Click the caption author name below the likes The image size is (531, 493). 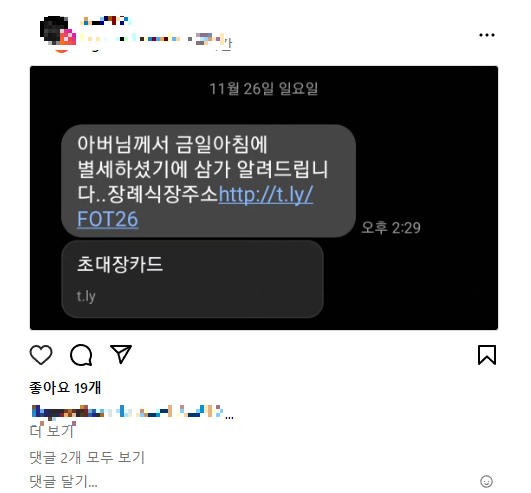[x=68, y=411]
